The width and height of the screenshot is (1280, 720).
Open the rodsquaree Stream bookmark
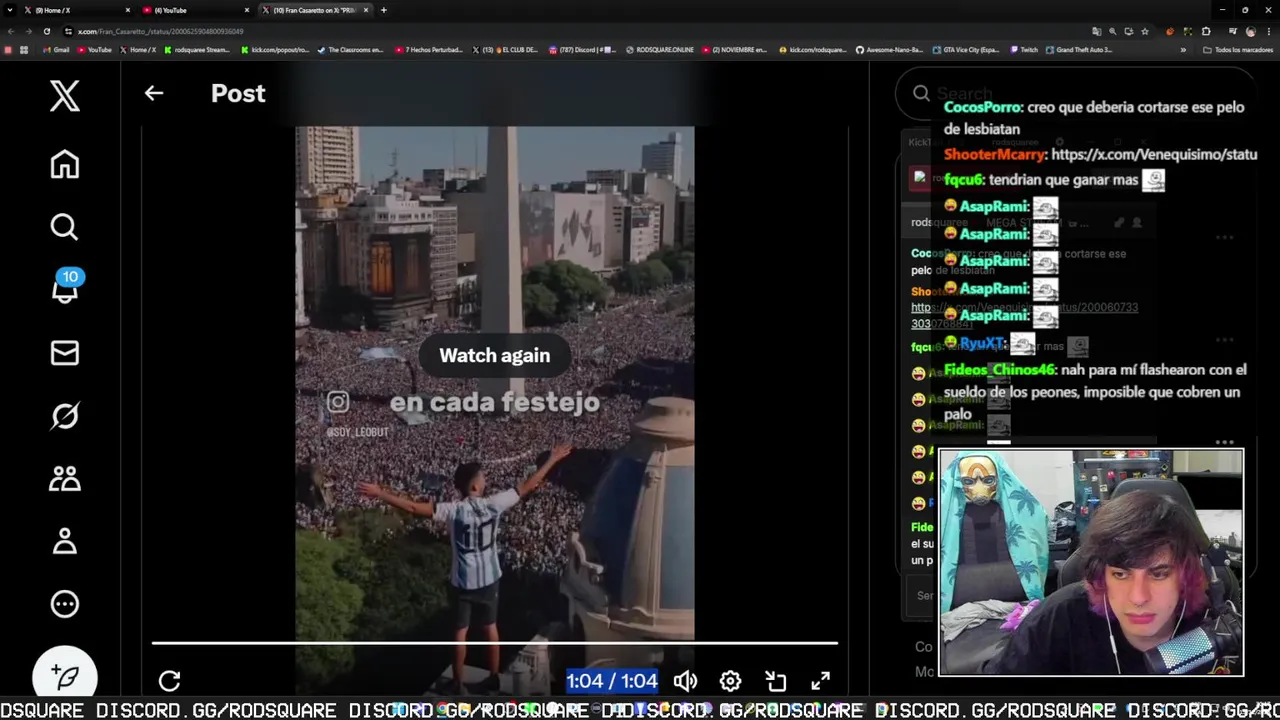coord(197,50)
